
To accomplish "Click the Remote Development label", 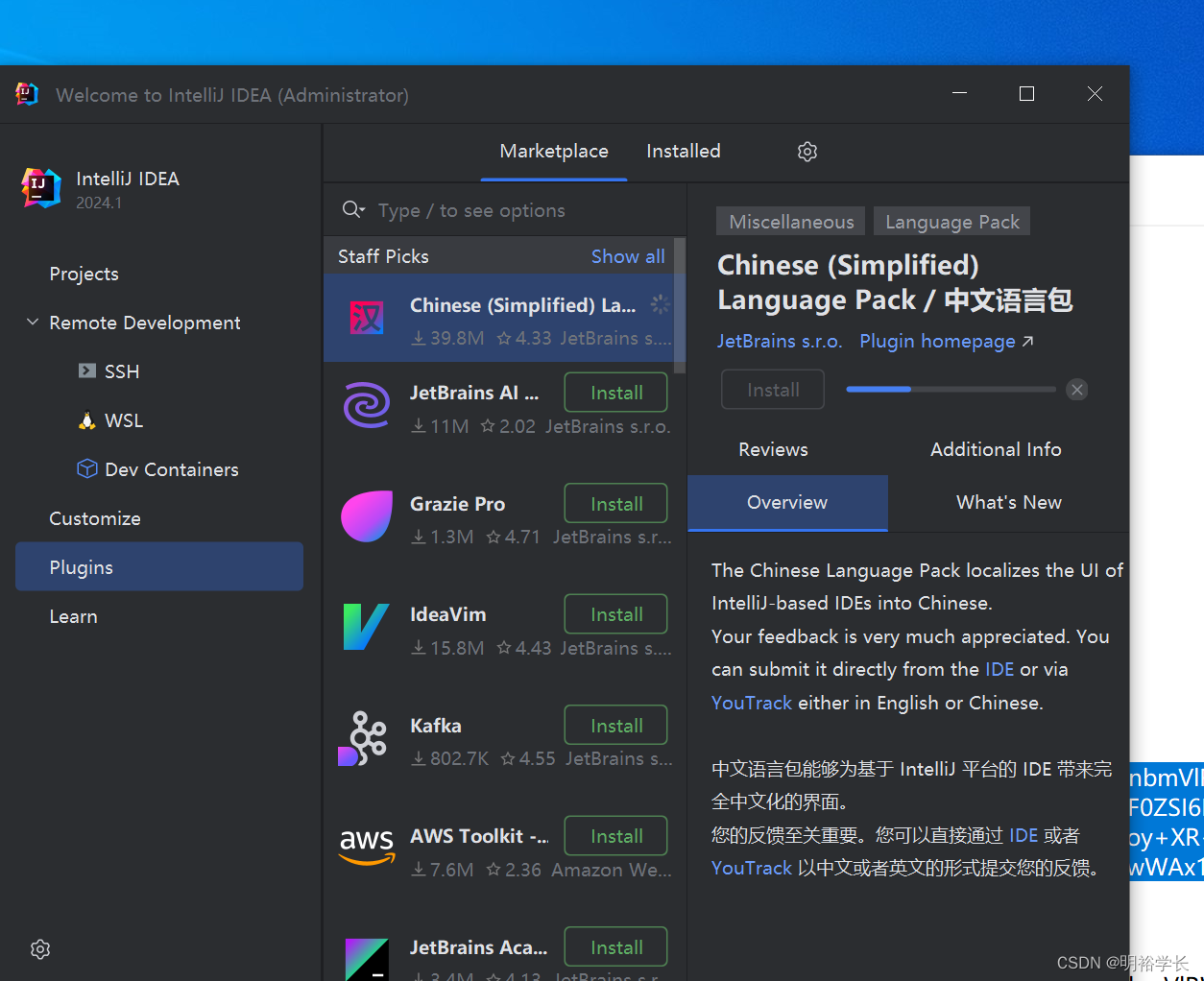I will point(145,323).
